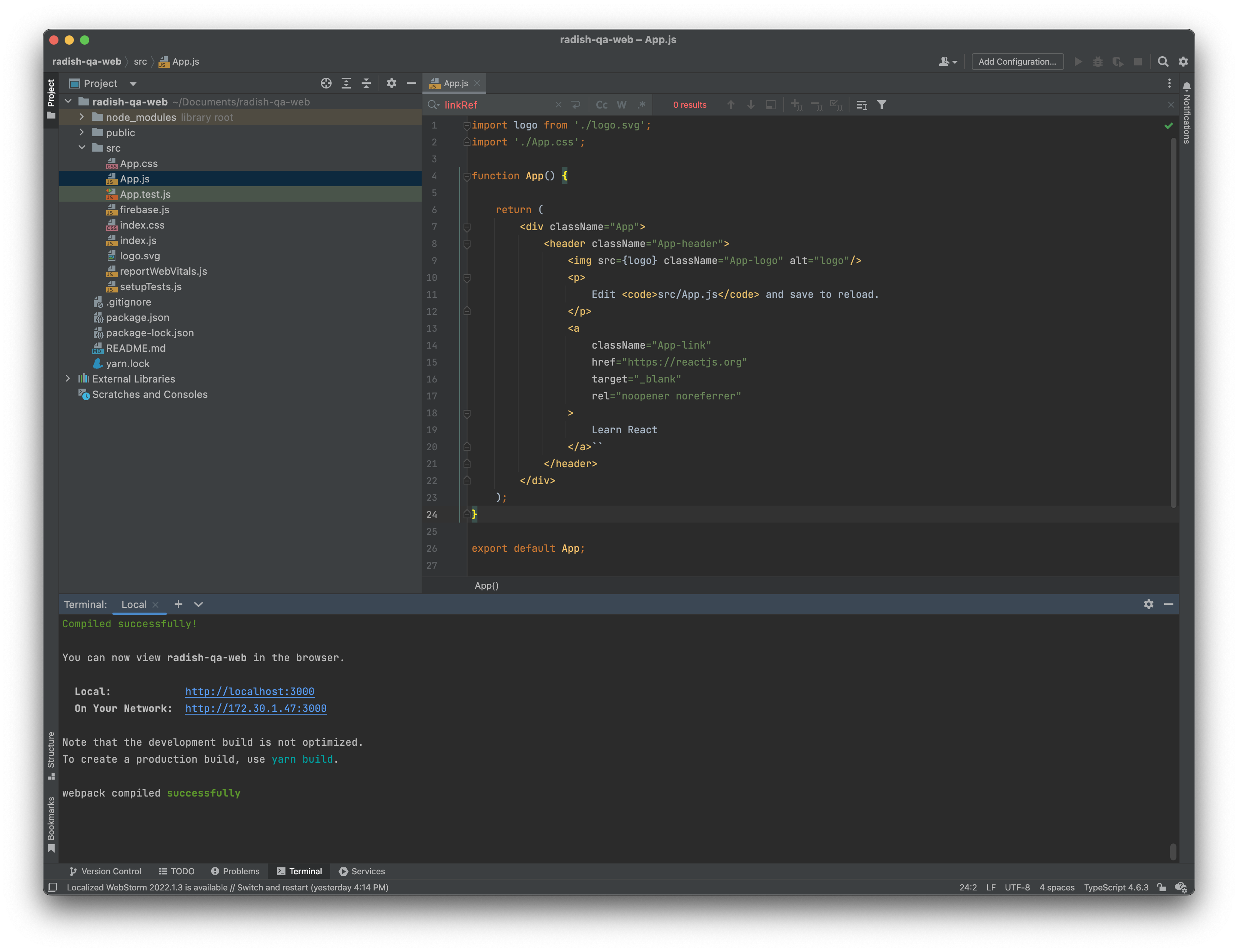This screenshot has width=1238, height=952.
Task: Click the Select Opened File target icon
Action: [x=326, y=83]
